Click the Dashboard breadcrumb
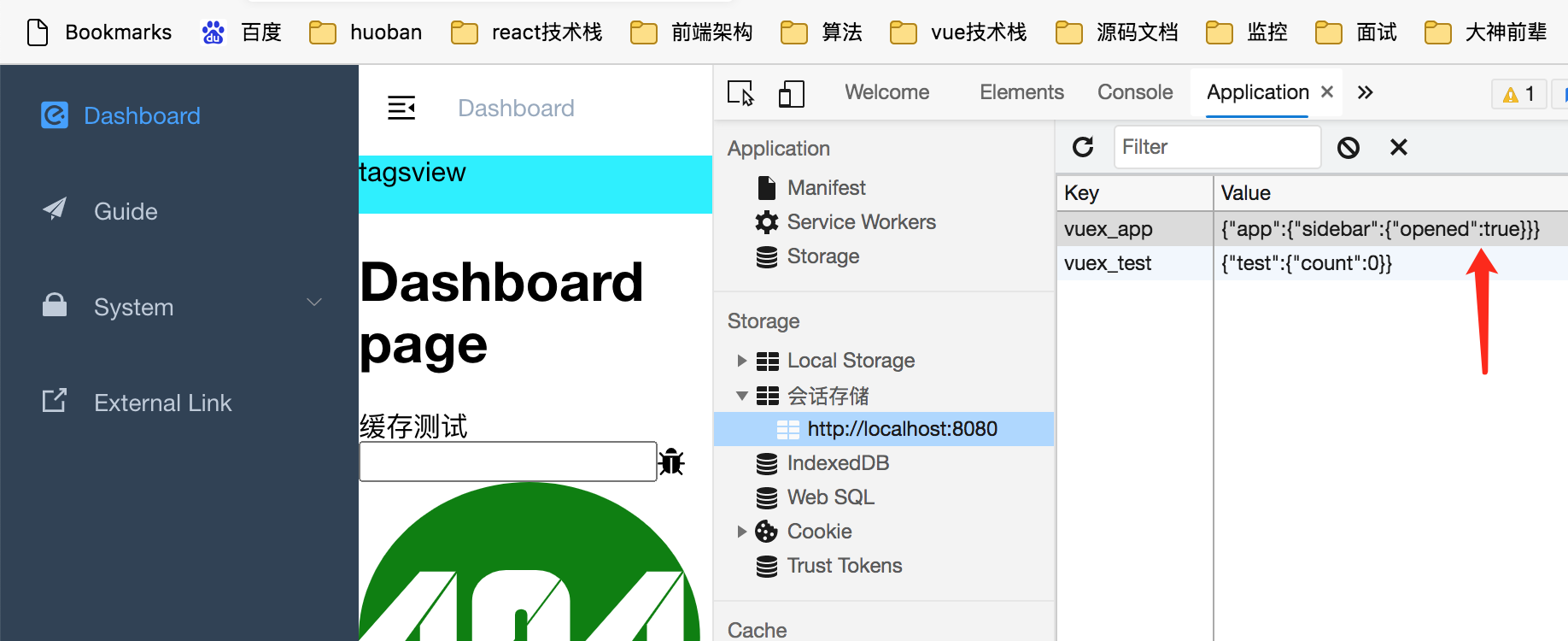Screen dimensions: 1568x641 (x=516, y=109)
